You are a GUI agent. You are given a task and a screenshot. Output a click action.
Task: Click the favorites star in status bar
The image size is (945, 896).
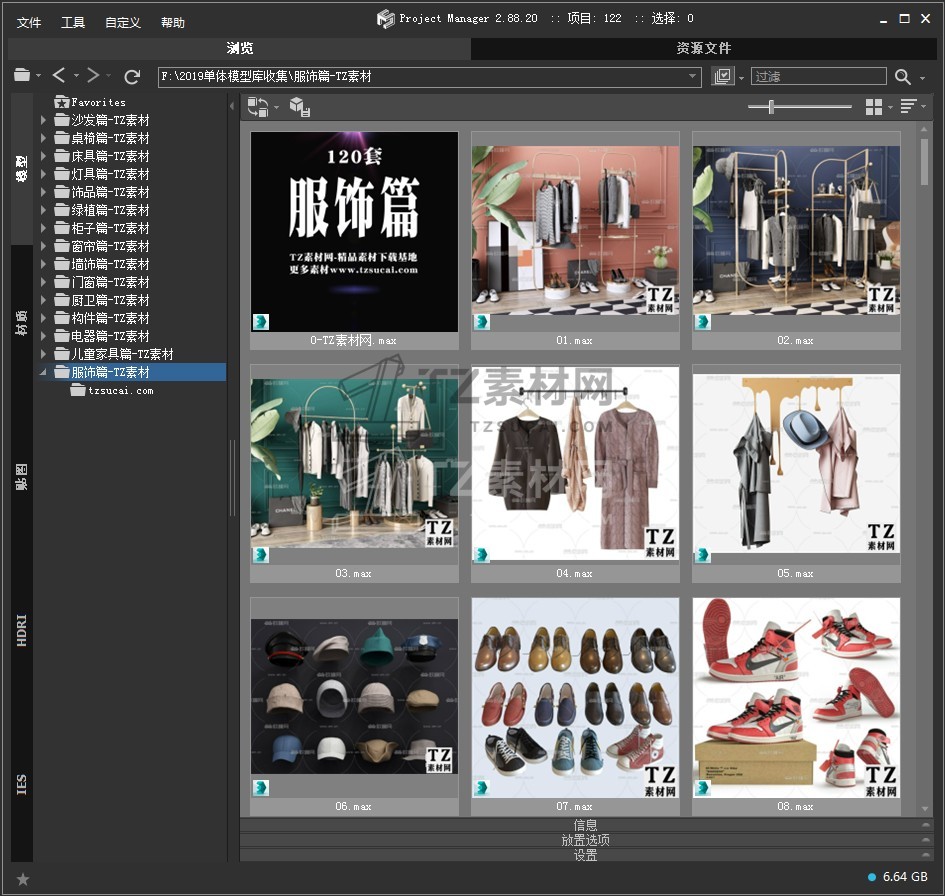click(x=23, y=879)
